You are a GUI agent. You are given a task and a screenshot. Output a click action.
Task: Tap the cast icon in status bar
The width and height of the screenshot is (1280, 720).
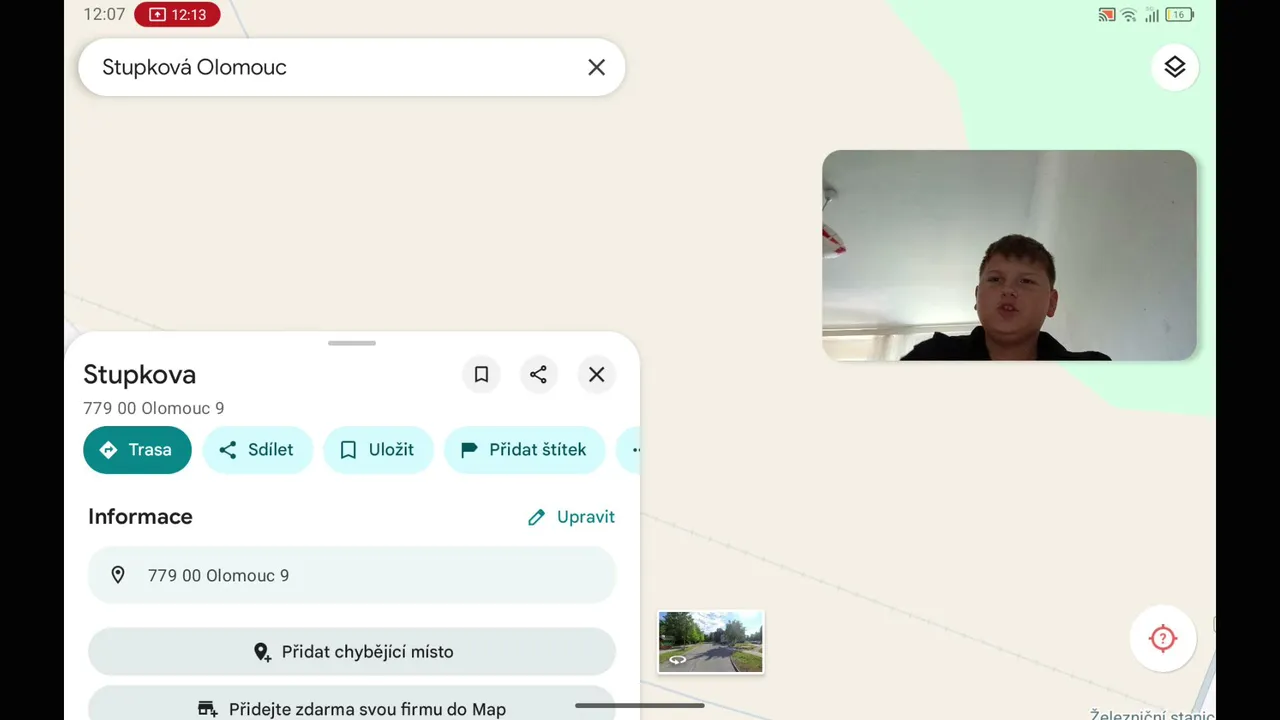click(x=1107, y=15)
